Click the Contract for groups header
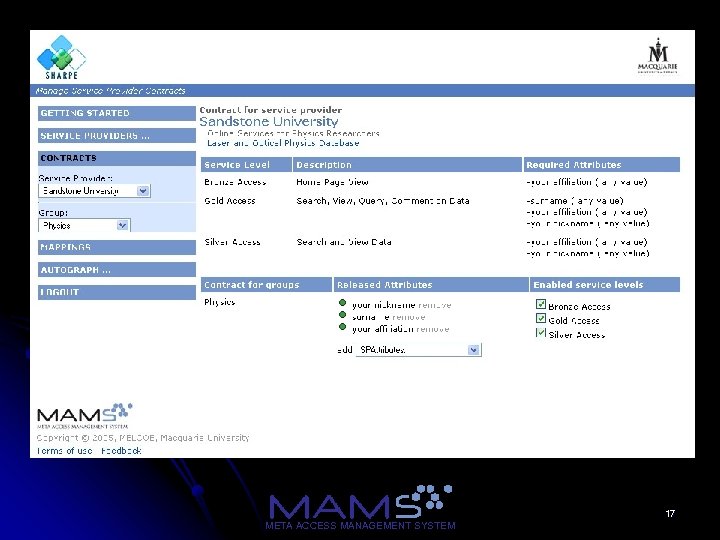Screen dimensions: 720x540 click(266, 285)
